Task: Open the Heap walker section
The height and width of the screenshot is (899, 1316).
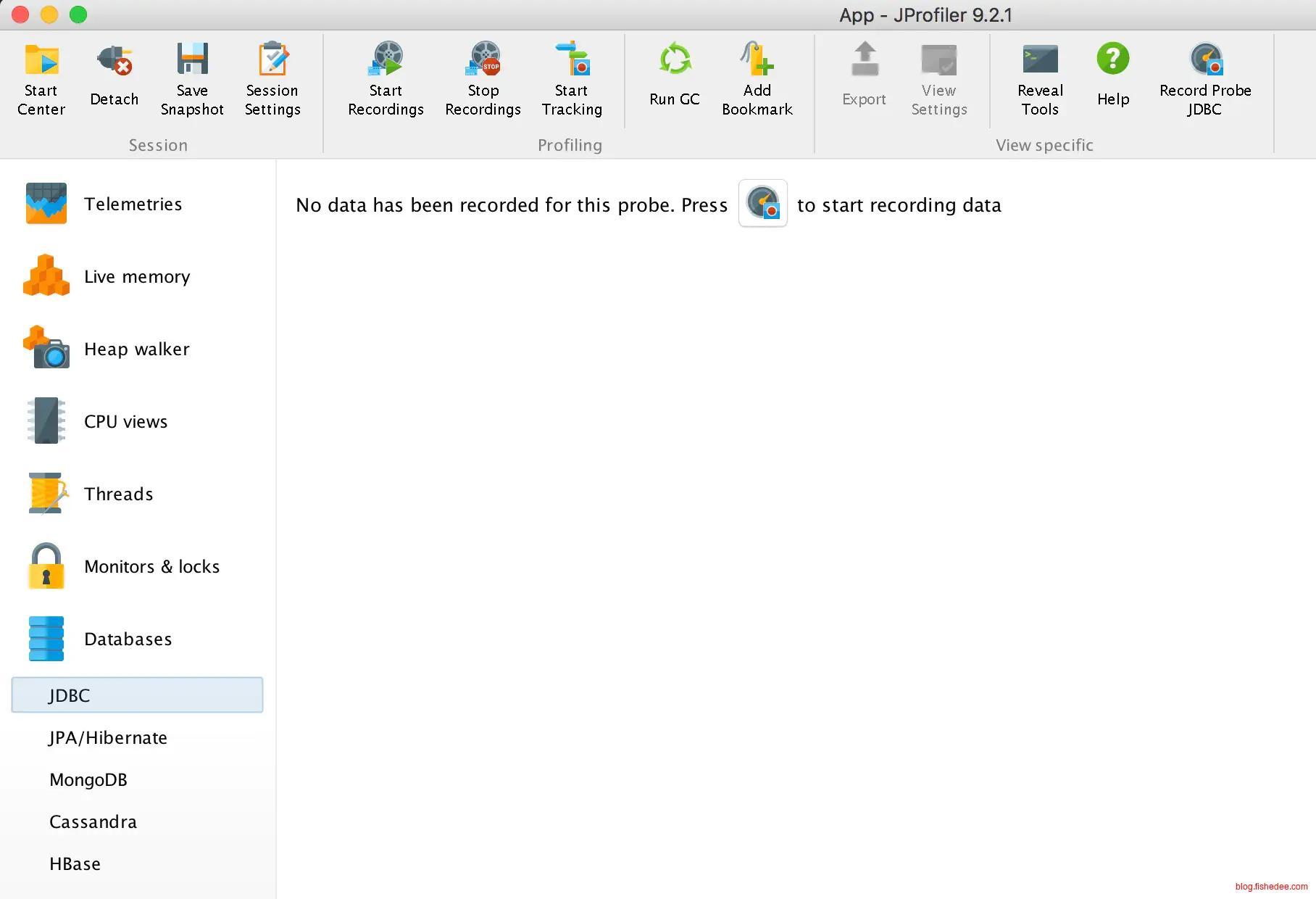Action: pyautogui.click(x=137, y=349)
